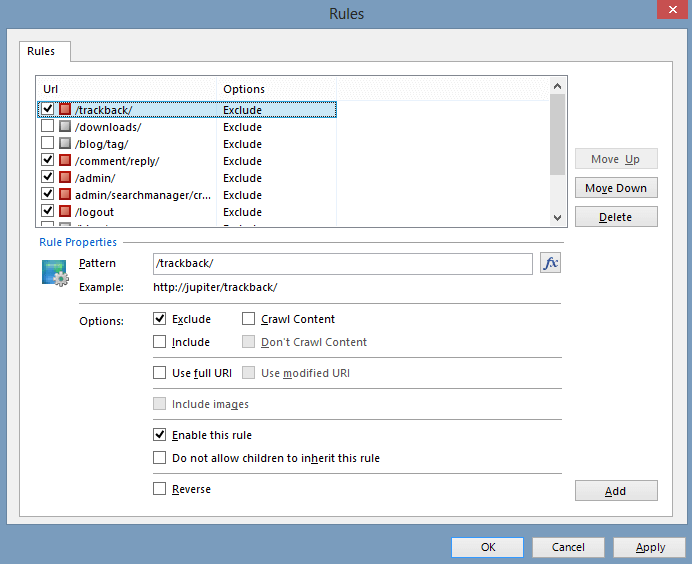Click the red icon beside /trackback/
692x564 pixels.
coord(65,109)
